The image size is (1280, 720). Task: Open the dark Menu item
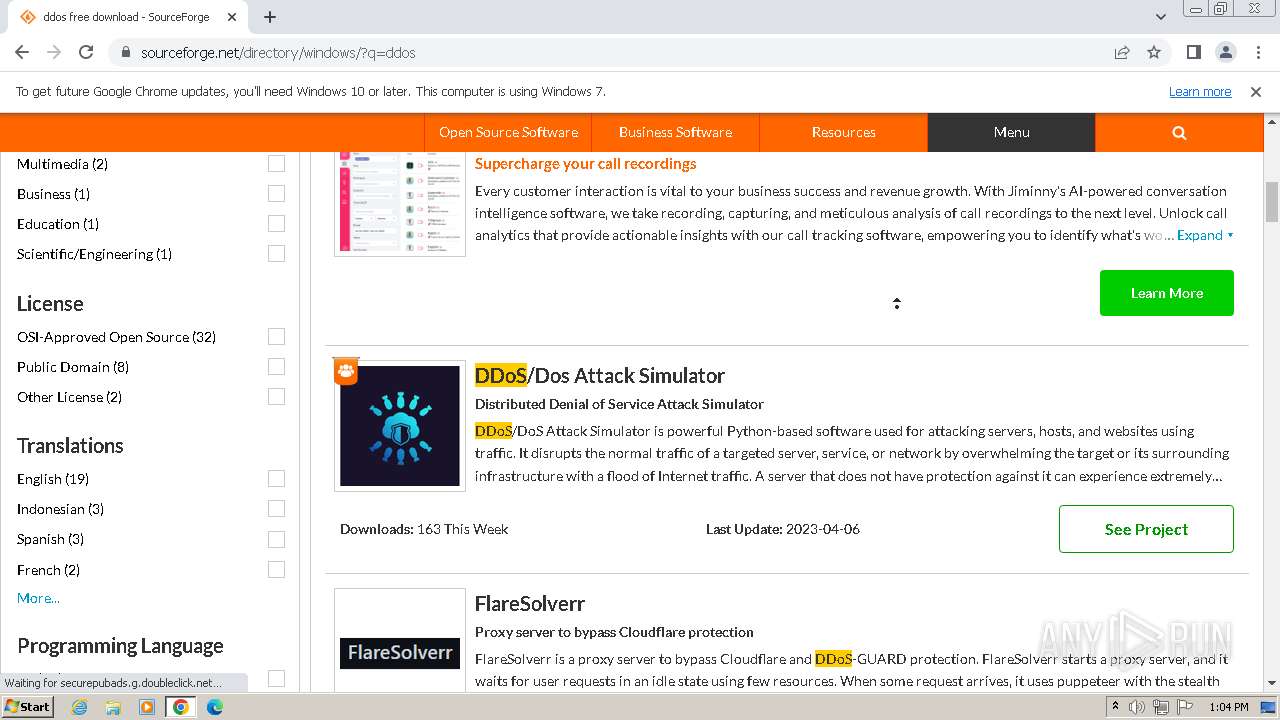pyautogui.click(x=1011, y=132)
